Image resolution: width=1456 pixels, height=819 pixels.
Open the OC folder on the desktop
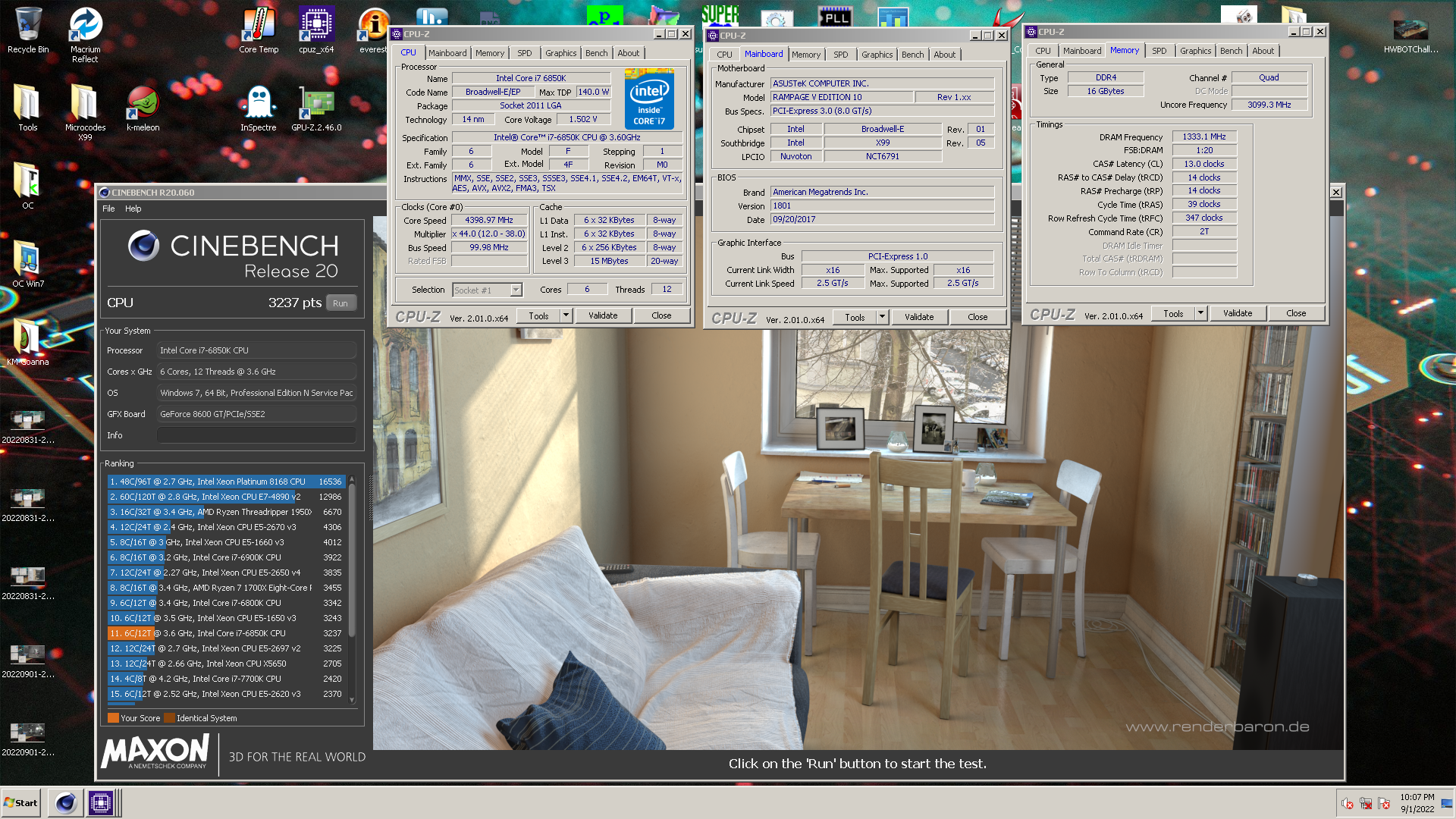tap(28, 186)
